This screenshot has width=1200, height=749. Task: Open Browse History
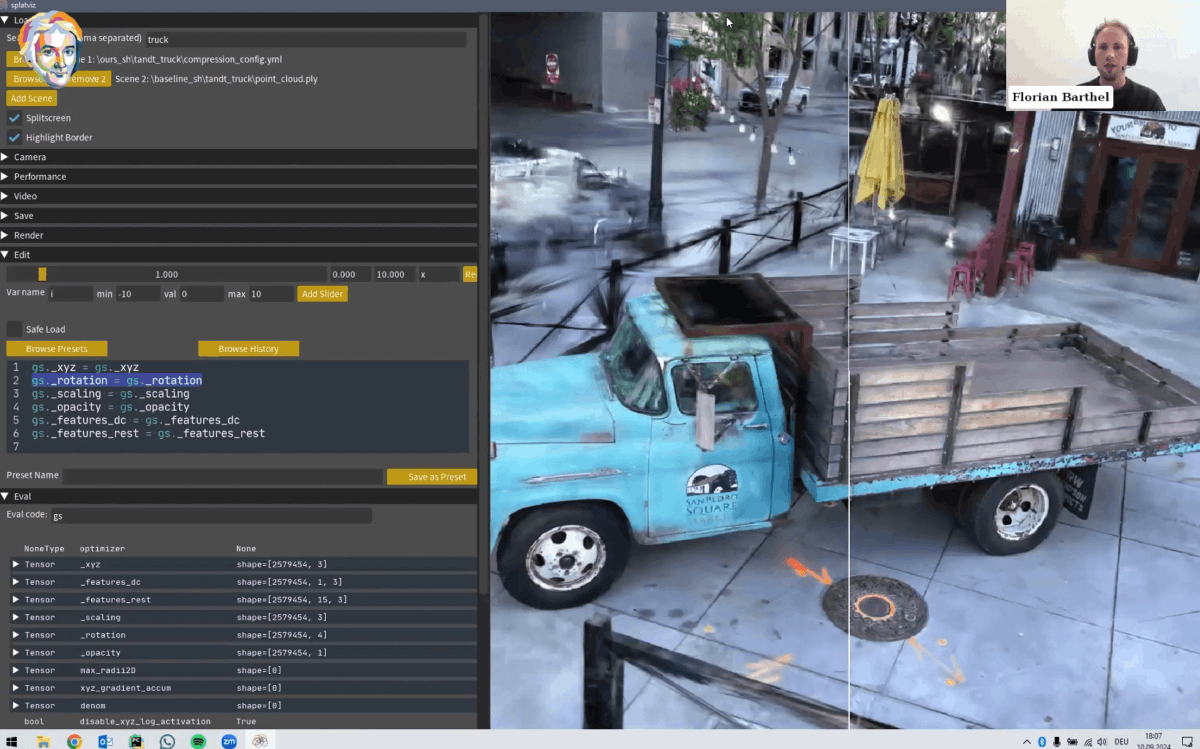[x=248, y=349]
